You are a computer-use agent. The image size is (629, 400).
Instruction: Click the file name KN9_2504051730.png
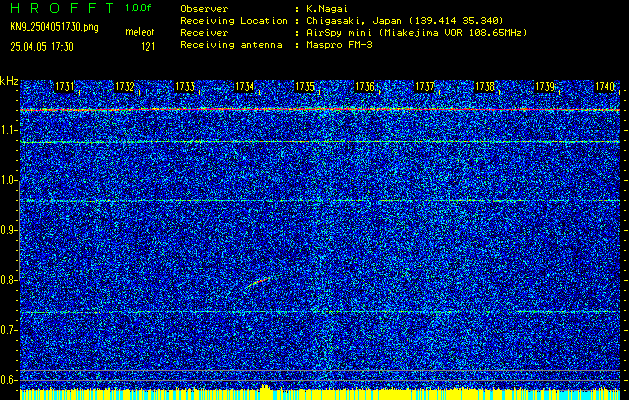54,27
